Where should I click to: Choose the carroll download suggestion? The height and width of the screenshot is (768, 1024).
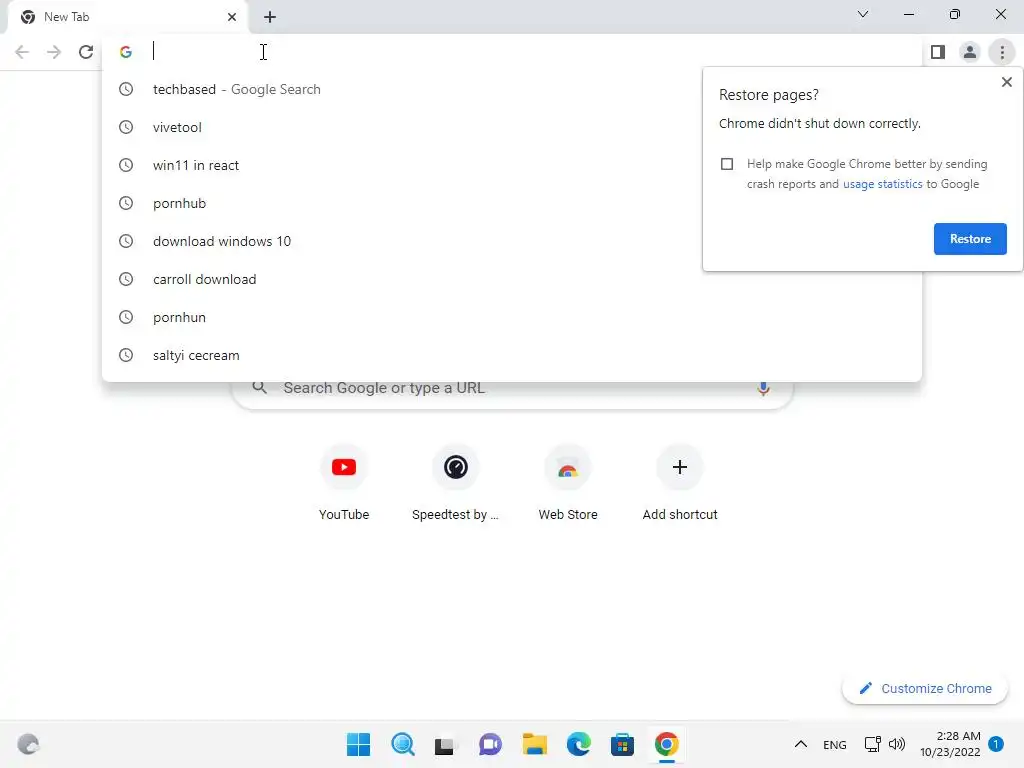click(511, 279)
